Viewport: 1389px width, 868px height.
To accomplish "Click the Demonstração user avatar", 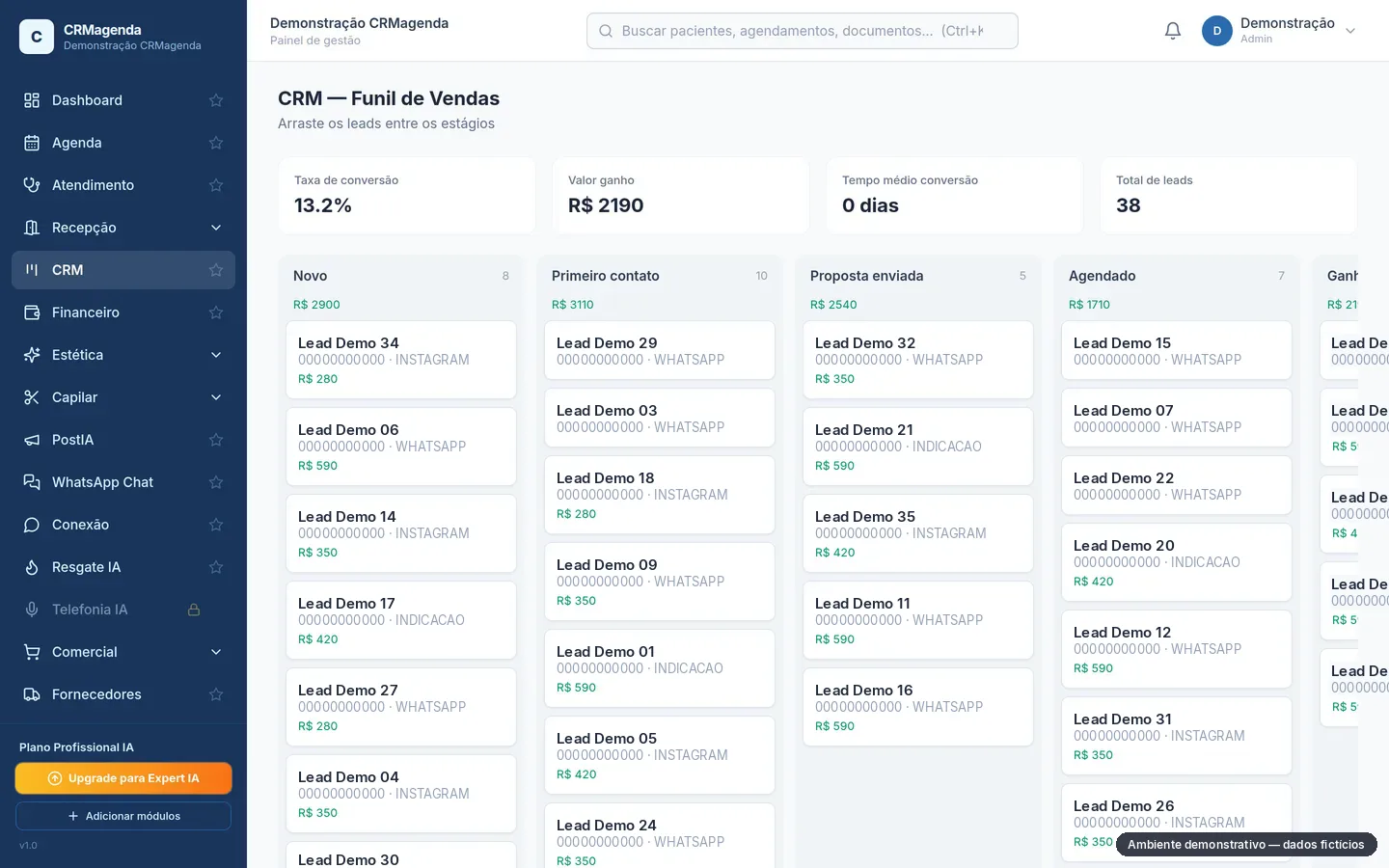I will coord(1217,31).
